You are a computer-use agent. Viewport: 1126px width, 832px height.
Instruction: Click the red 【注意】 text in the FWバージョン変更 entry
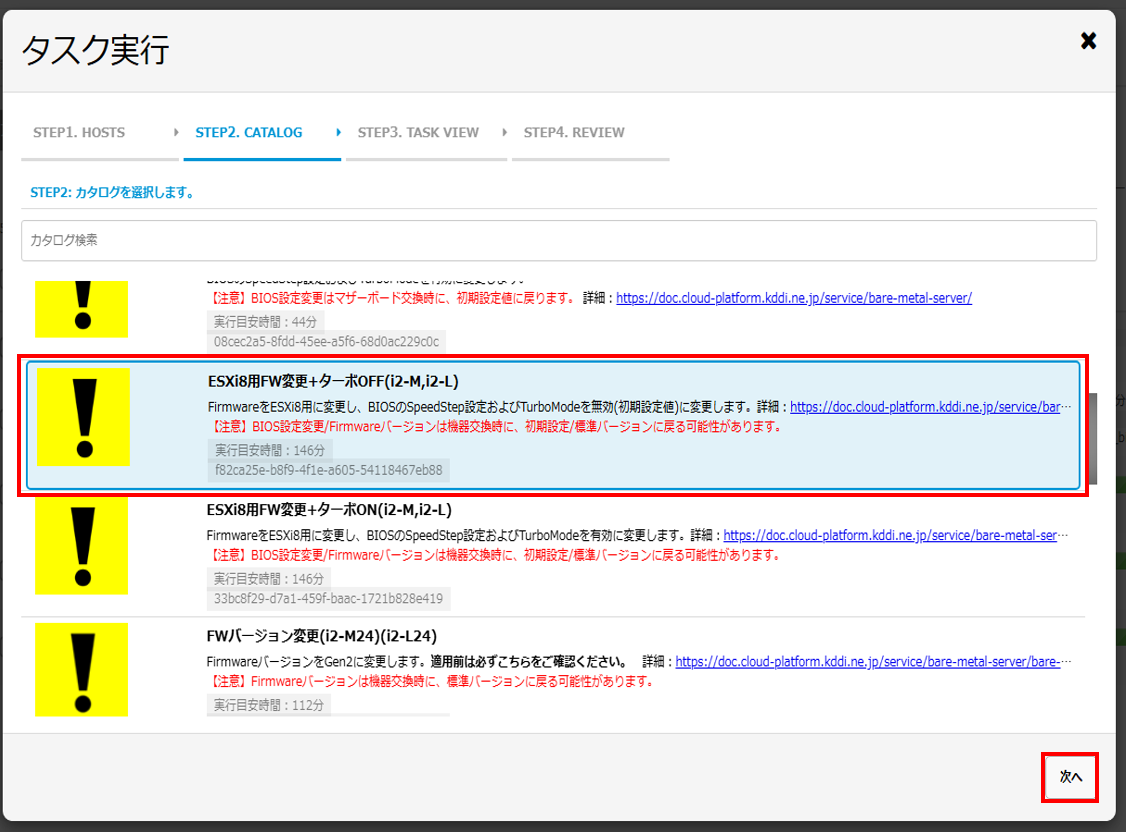pos(431,681)
